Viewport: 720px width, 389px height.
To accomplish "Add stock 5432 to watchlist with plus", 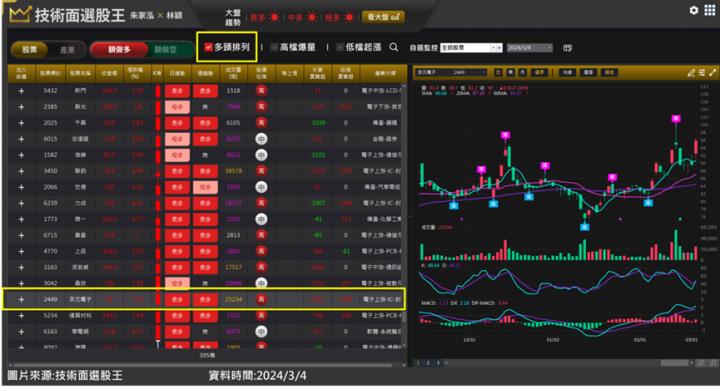I will (21, 91).
